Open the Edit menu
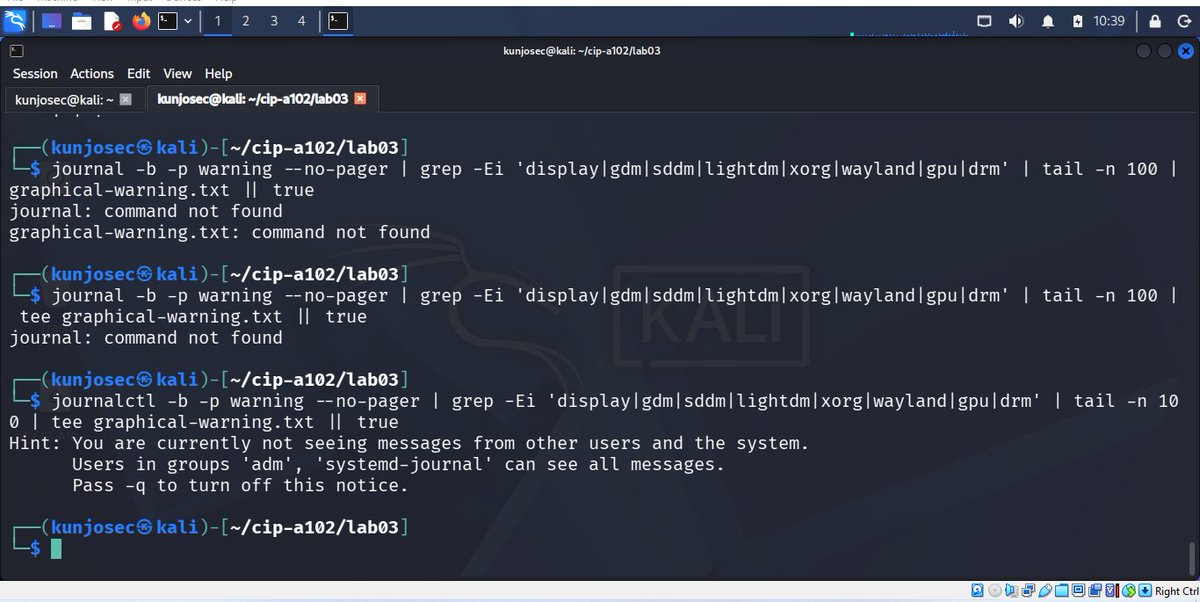 click(139, 74)
